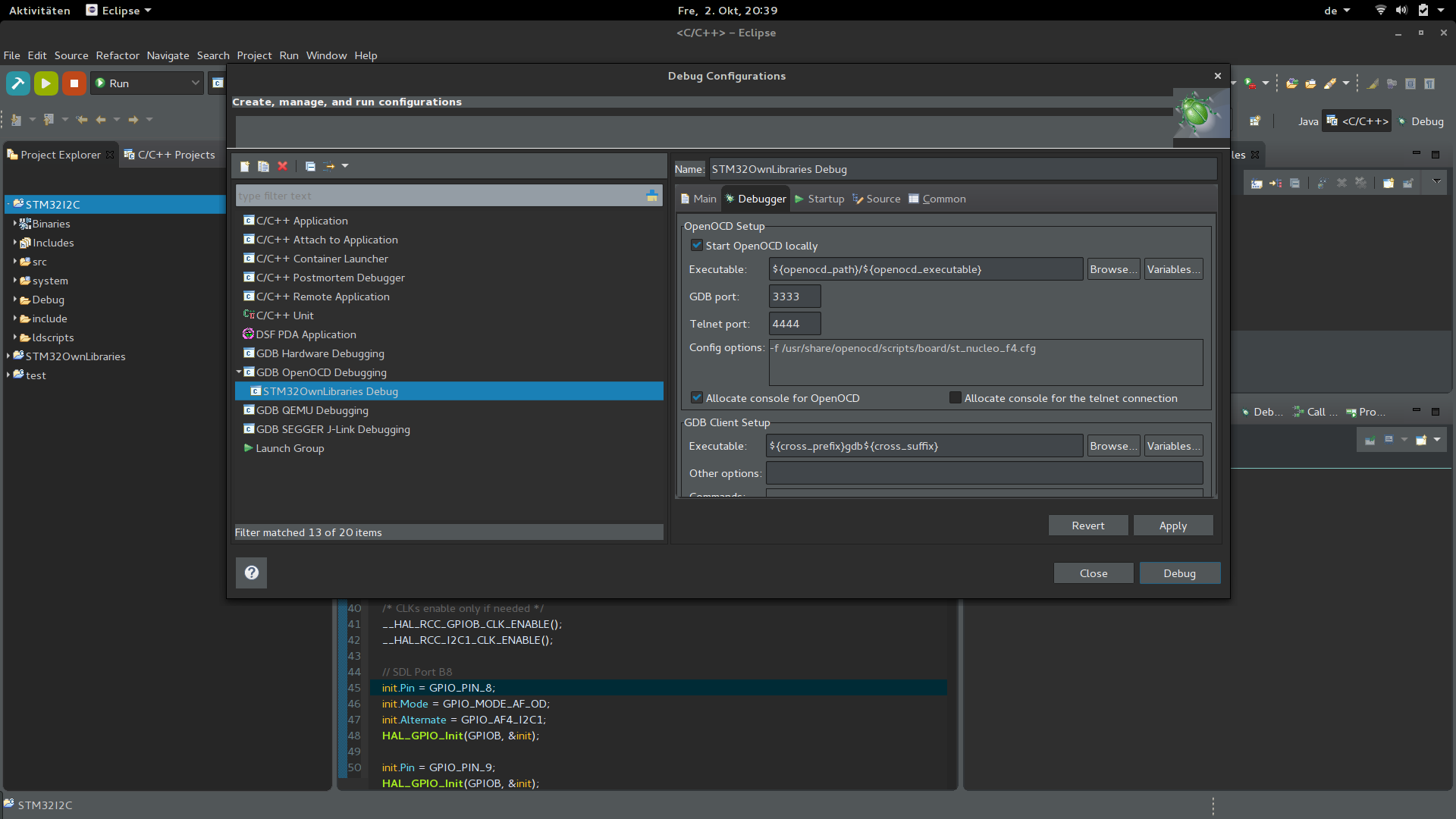Toggle Allocate console for OpenOCD

696,398
